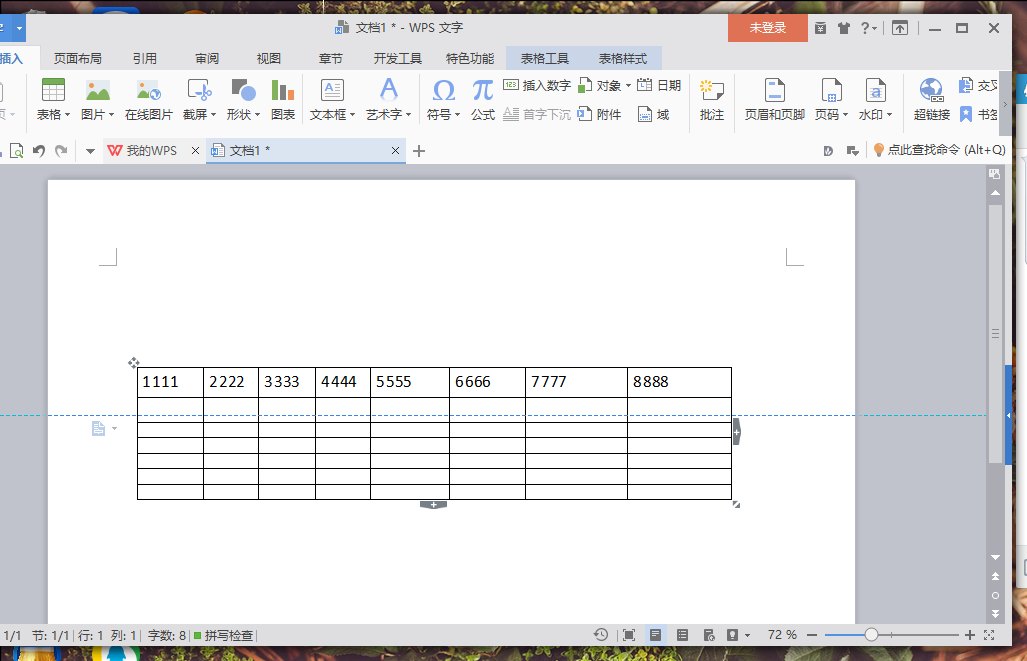Insert a date with 日期 button
The image size is (1027, 661).
pyautogui.click(x=660, y=86)
